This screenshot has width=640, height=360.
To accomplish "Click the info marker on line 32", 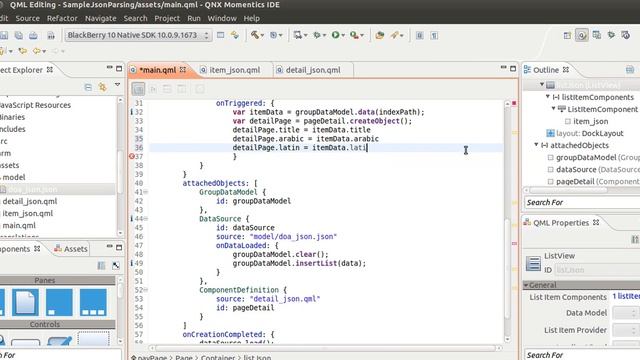I will click(131, 112).
